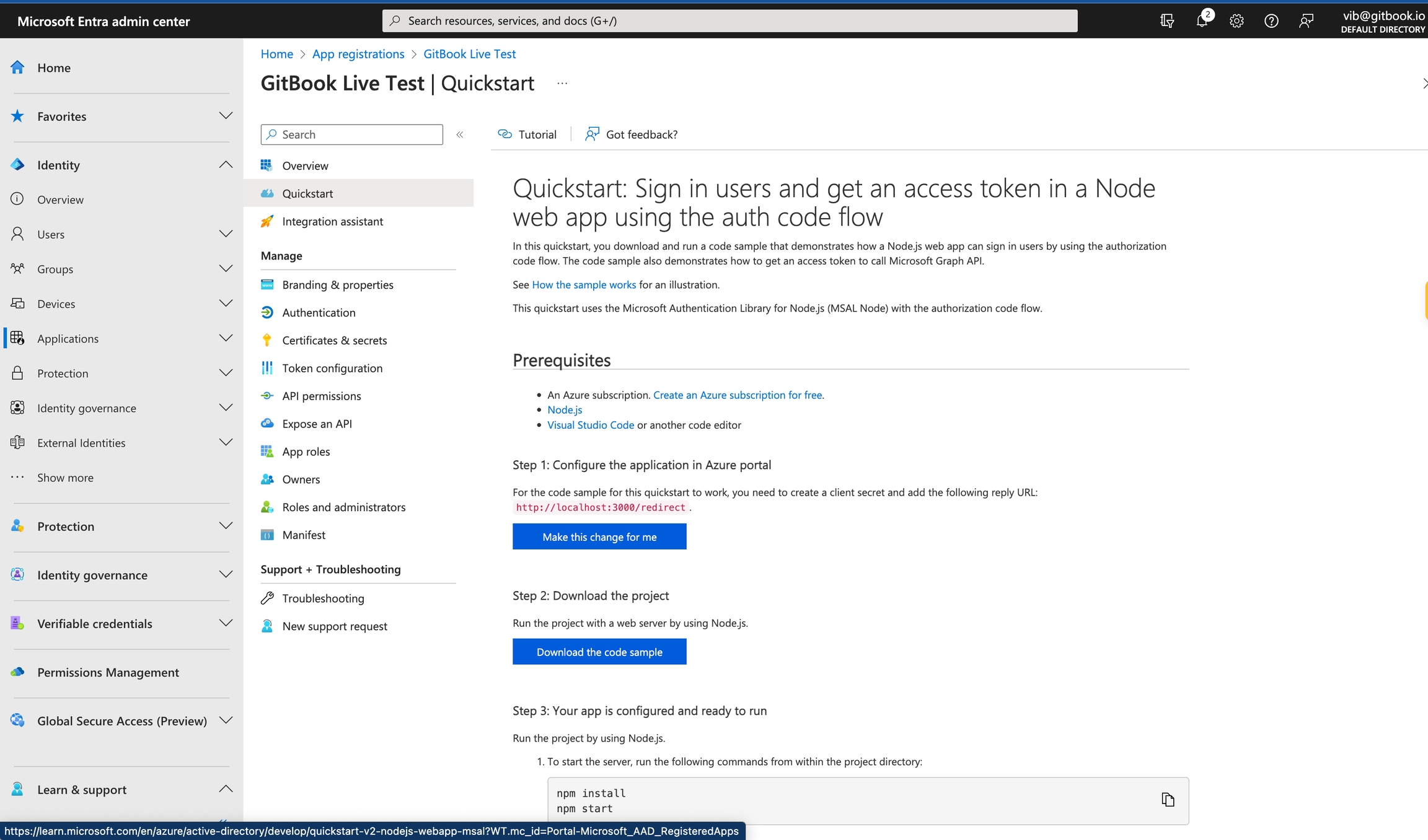Open the Manifest menu item

(303, 535)
